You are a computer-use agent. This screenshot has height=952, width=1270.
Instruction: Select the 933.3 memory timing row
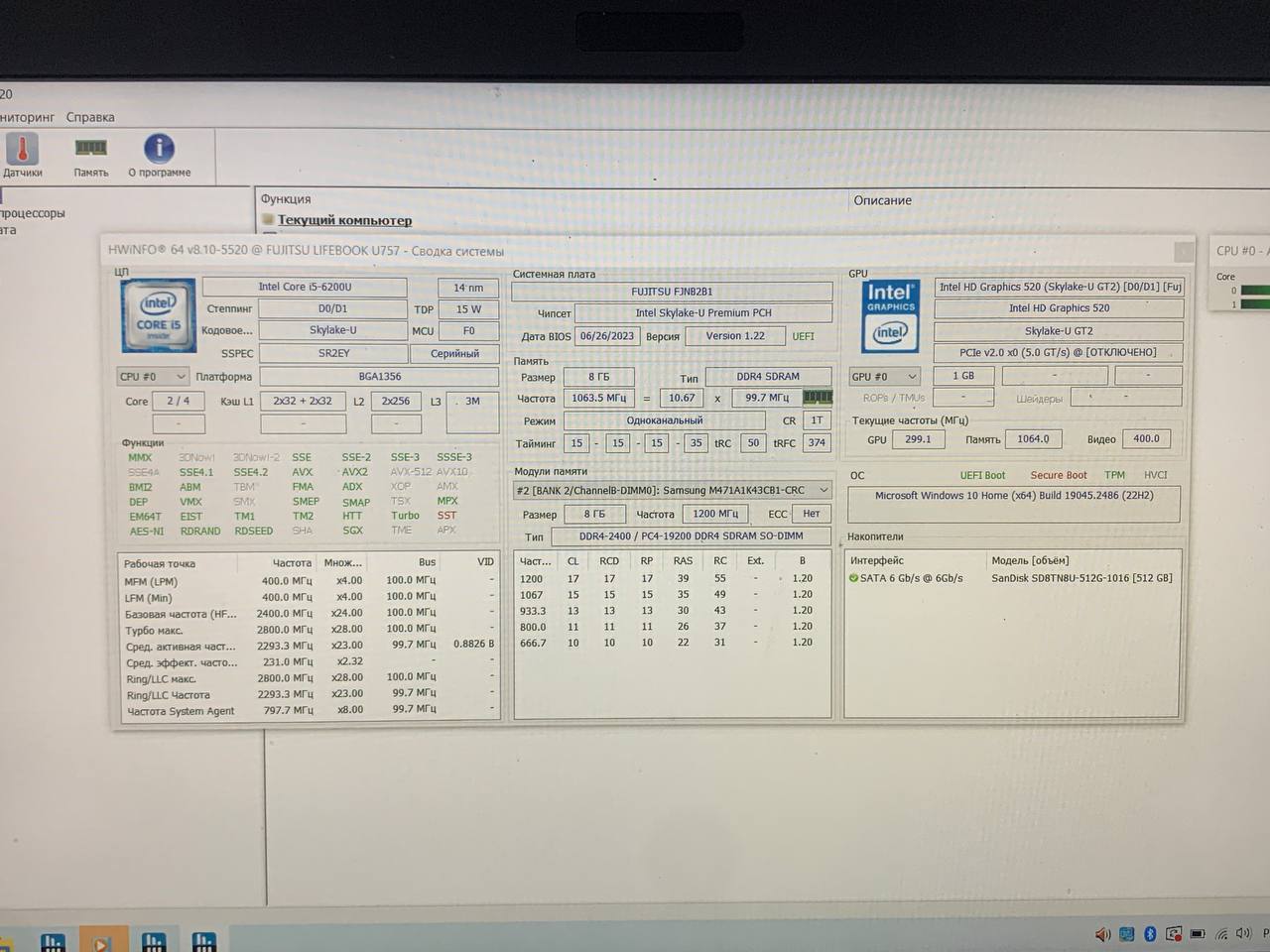(672, 611)
